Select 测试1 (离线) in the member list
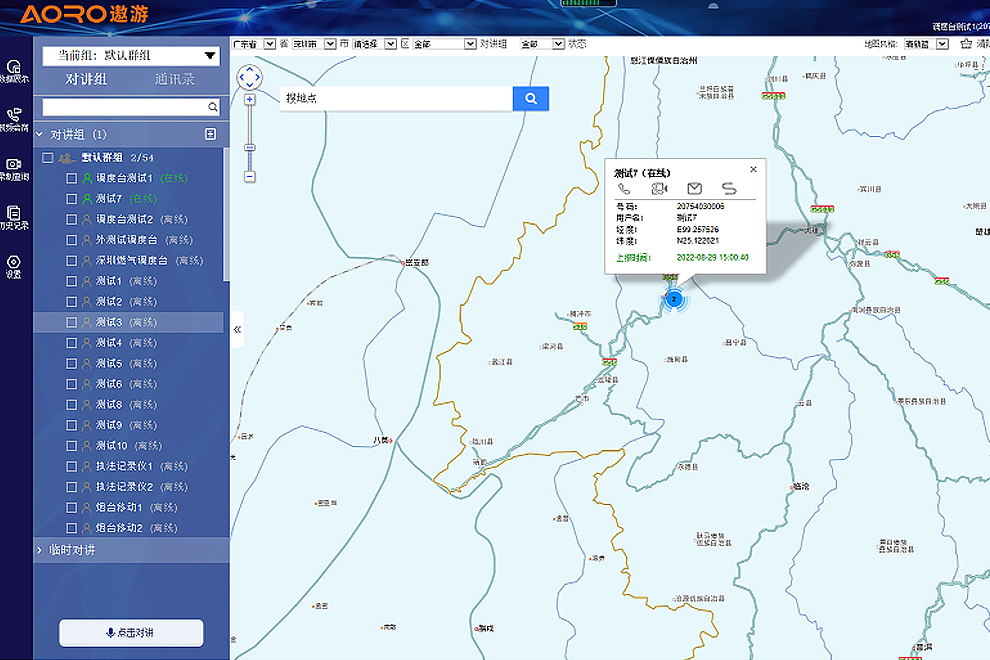This screenshot has height=660, width=990. (128, 281)
